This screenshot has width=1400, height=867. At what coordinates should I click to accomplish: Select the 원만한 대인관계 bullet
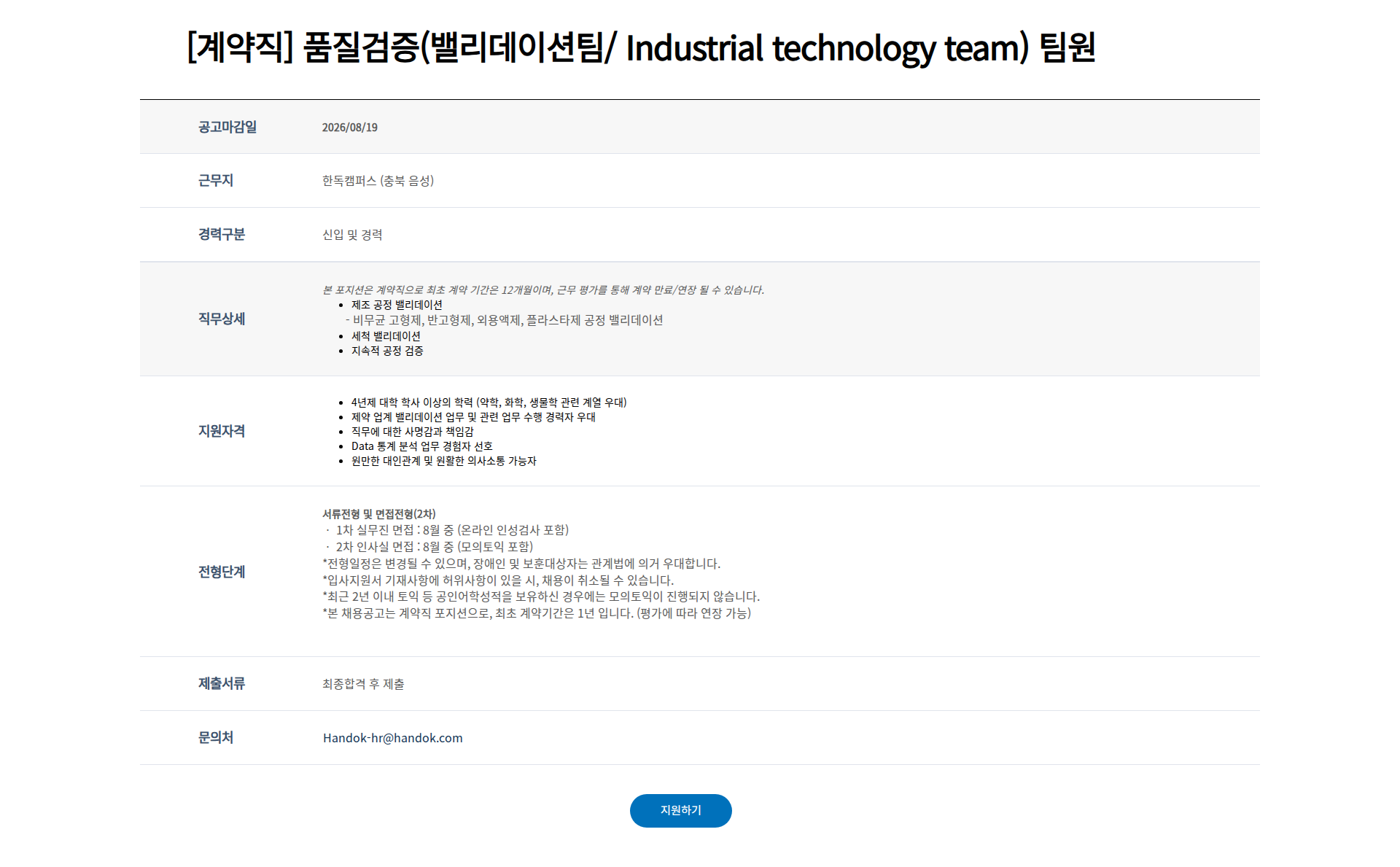pyautogui.click(x=443, y=461)
